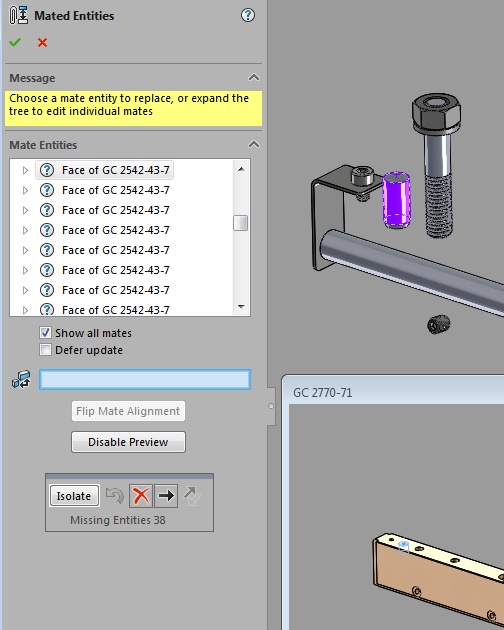Viewport: 504px width, 630px height.
Task: Expand first Face of GC 2542-43-7 item
Action: [25, 170]
